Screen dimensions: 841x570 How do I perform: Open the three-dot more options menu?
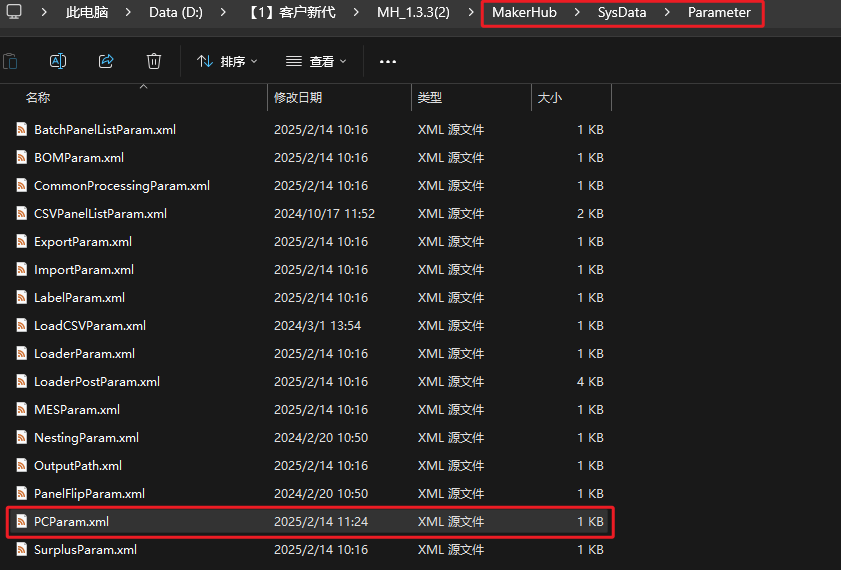point(388,62)
